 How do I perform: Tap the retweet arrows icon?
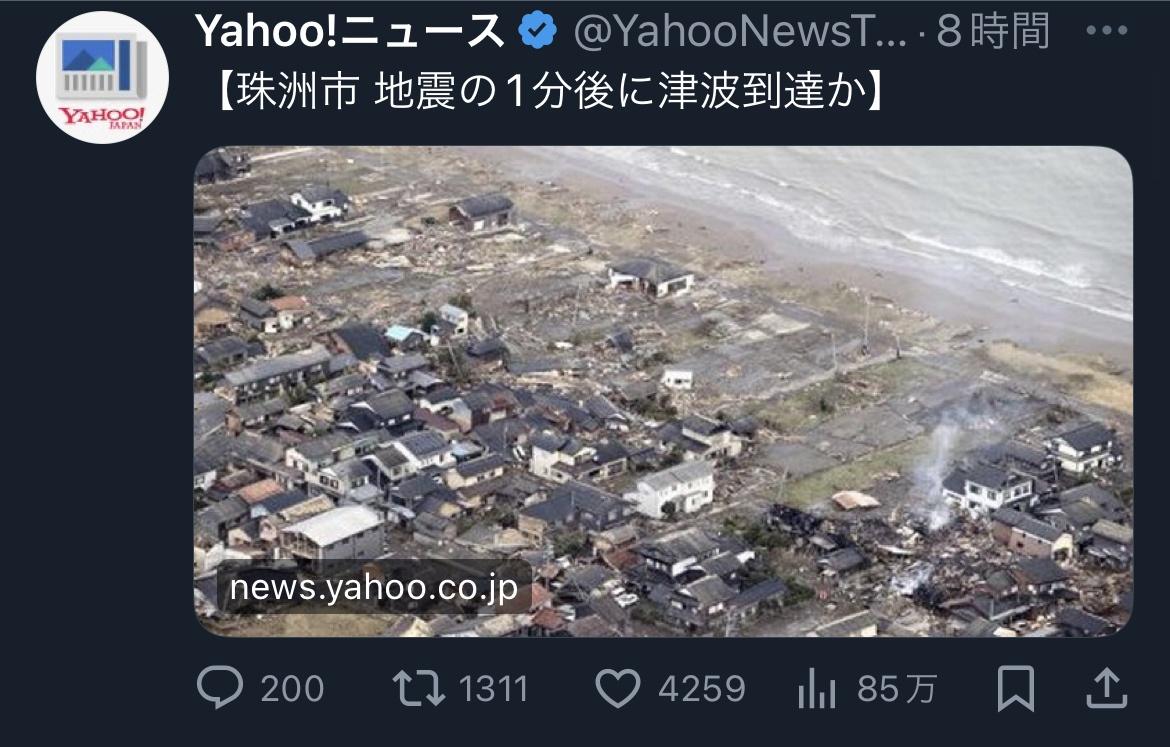click(x=419, y=688)
